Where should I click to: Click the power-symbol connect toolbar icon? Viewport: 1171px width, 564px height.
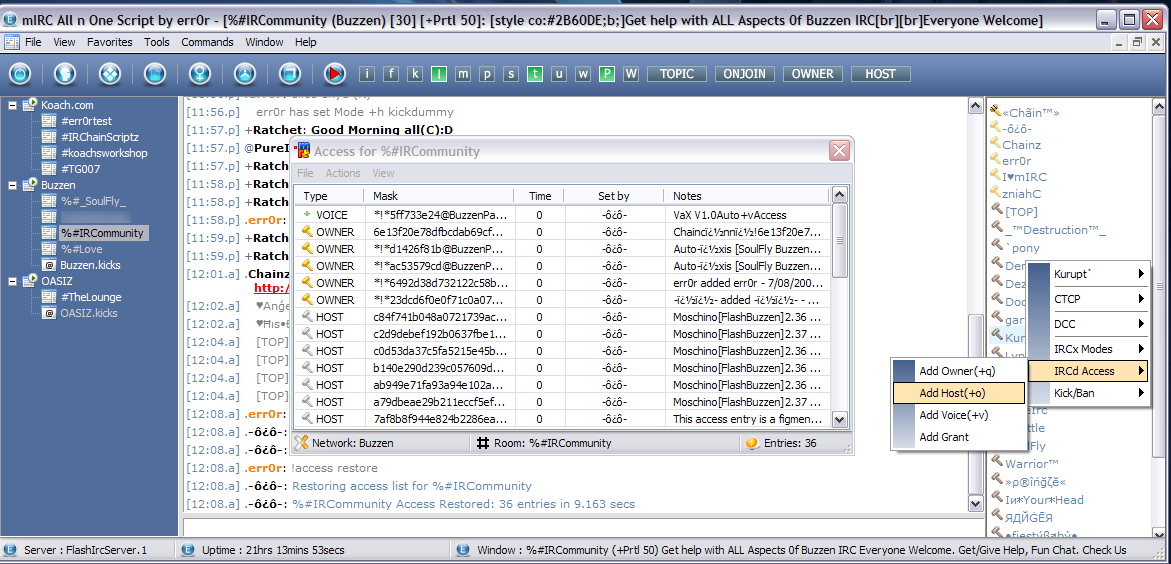point(20,73)
